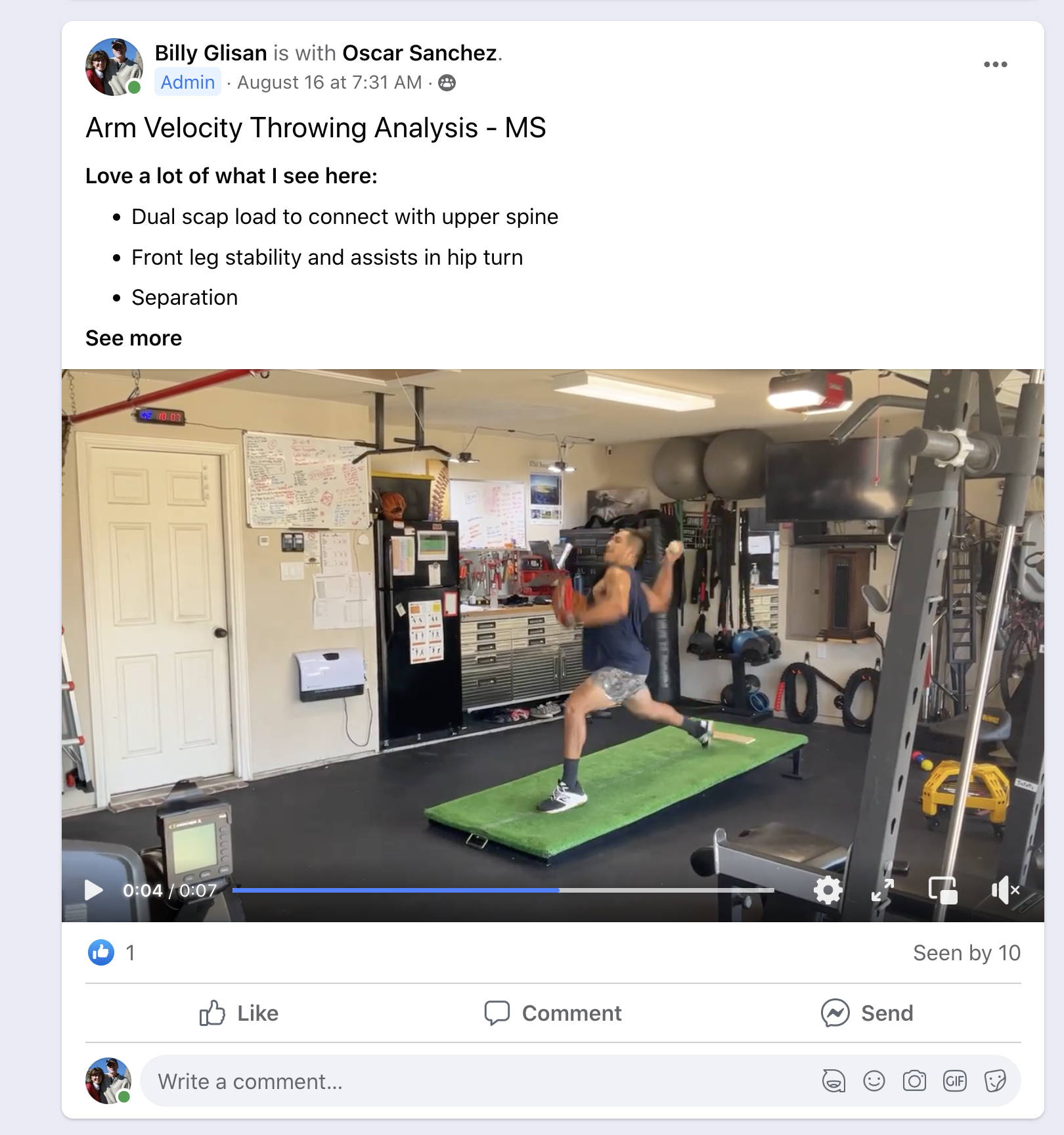The image size is (1064, 1135).
Task: Attach a photo using camera icon
Action: tap(914, 1080)
